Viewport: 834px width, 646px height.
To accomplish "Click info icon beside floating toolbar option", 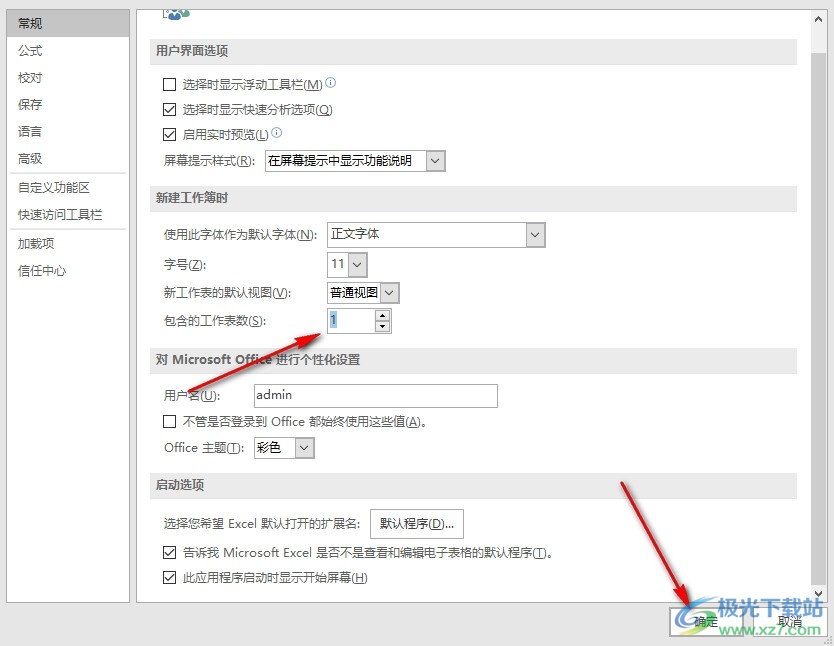I will 331,84.
